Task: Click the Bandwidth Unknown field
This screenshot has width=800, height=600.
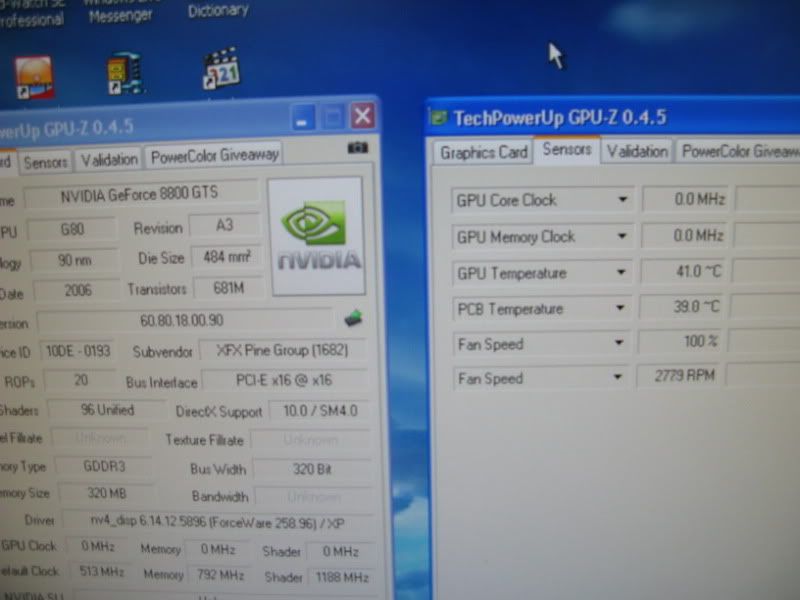Action: (313, 497)
